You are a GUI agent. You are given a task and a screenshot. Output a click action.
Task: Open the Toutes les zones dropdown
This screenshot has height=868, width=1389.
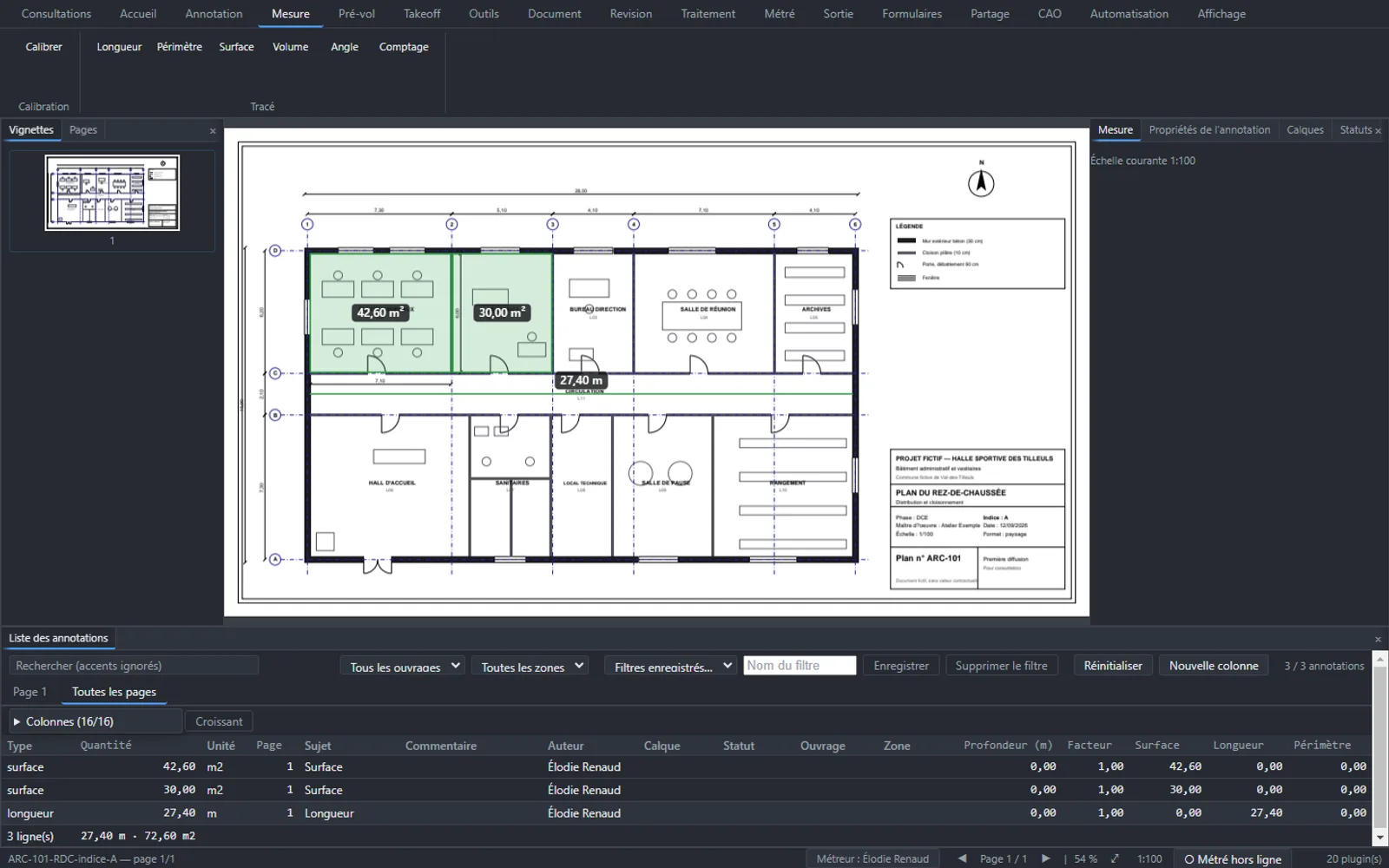point(530,667)
